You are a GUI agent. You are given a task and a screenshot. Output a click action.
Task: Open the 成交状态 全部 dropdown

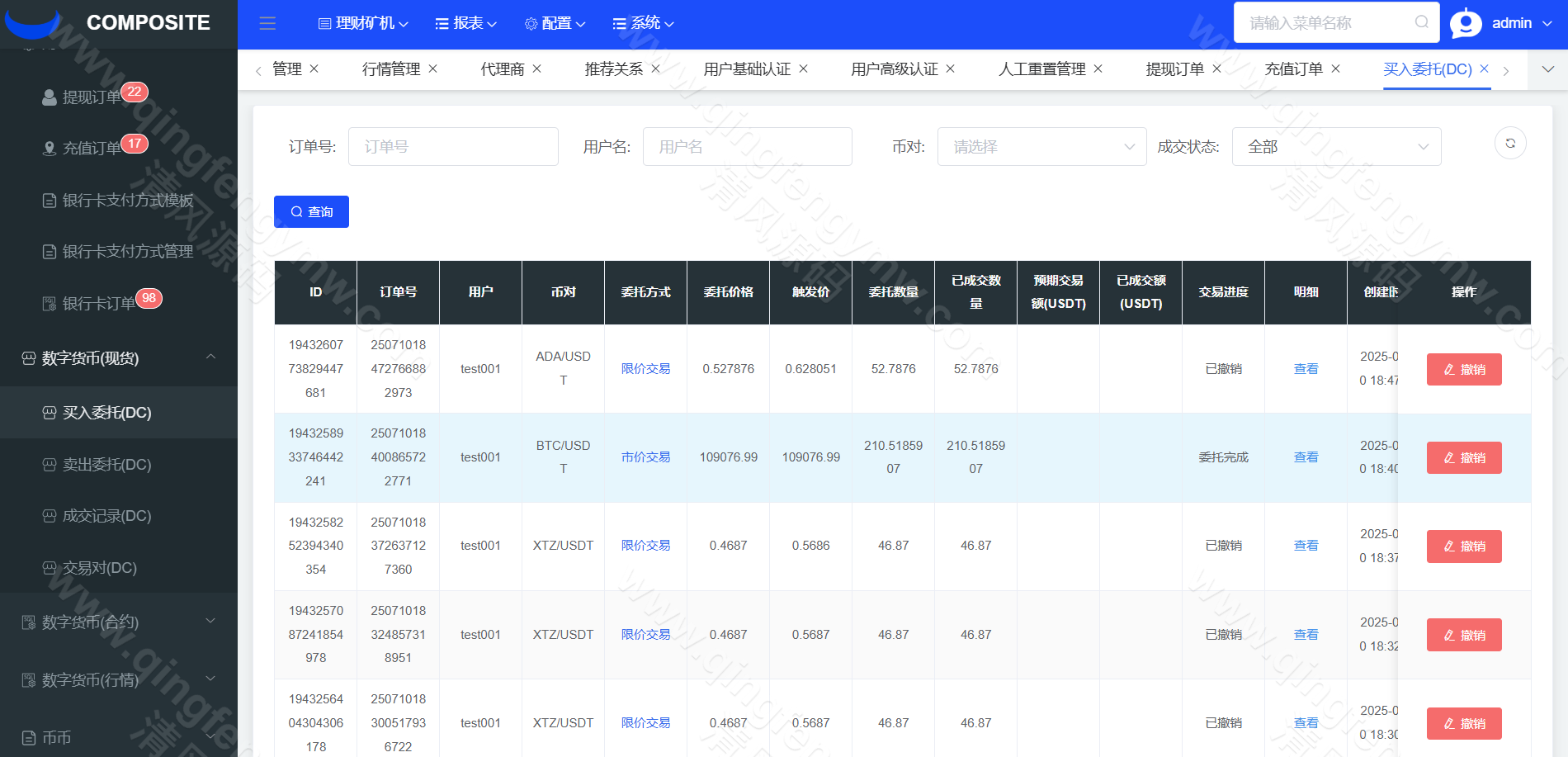[1338, 146]
